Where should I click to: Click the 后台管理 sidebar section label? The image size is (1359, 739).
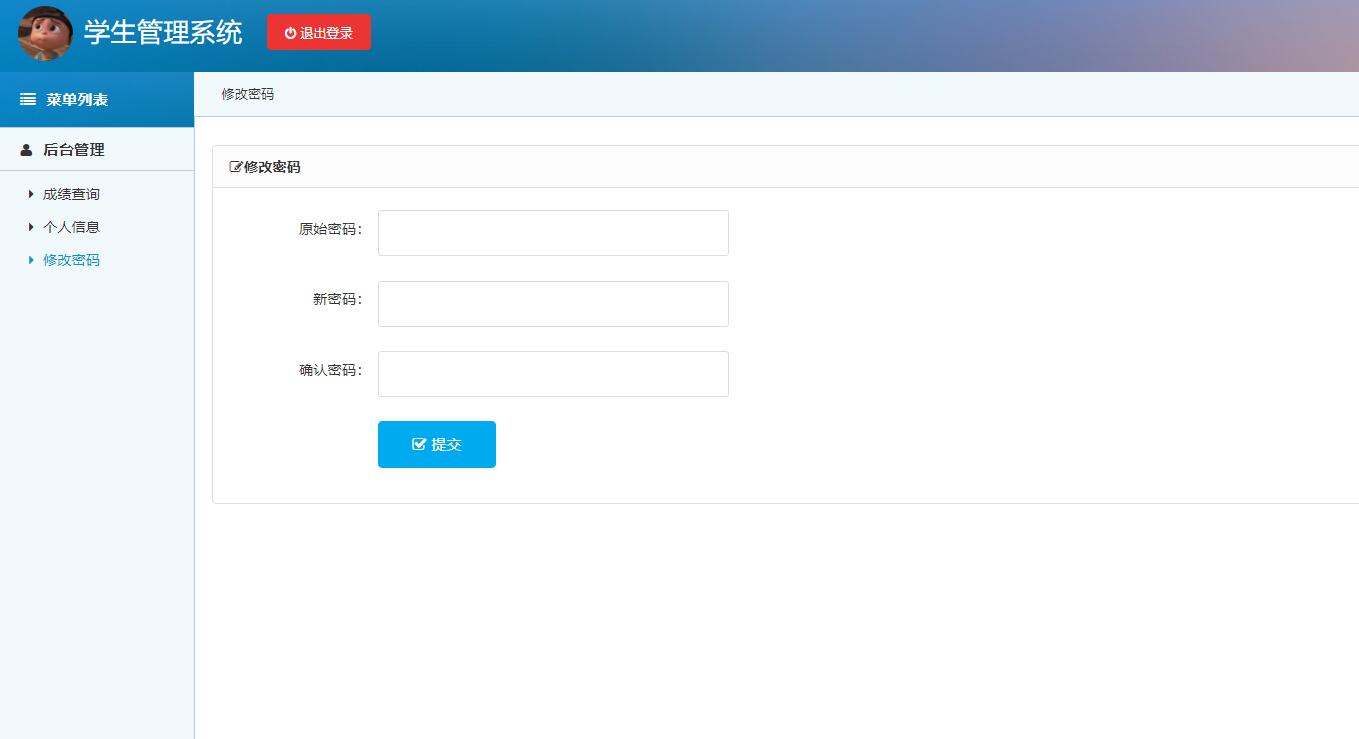point(74,150)
